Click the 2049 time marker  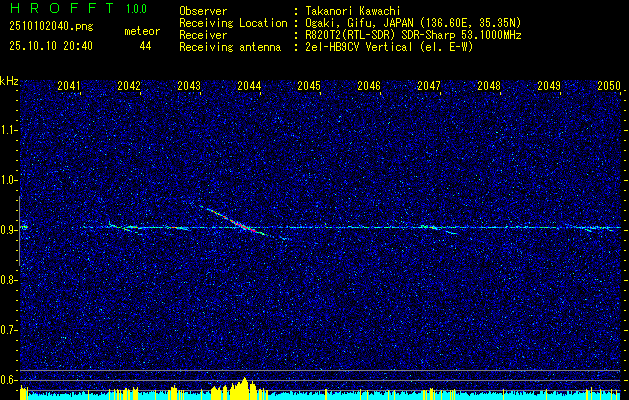pos(549,86)
